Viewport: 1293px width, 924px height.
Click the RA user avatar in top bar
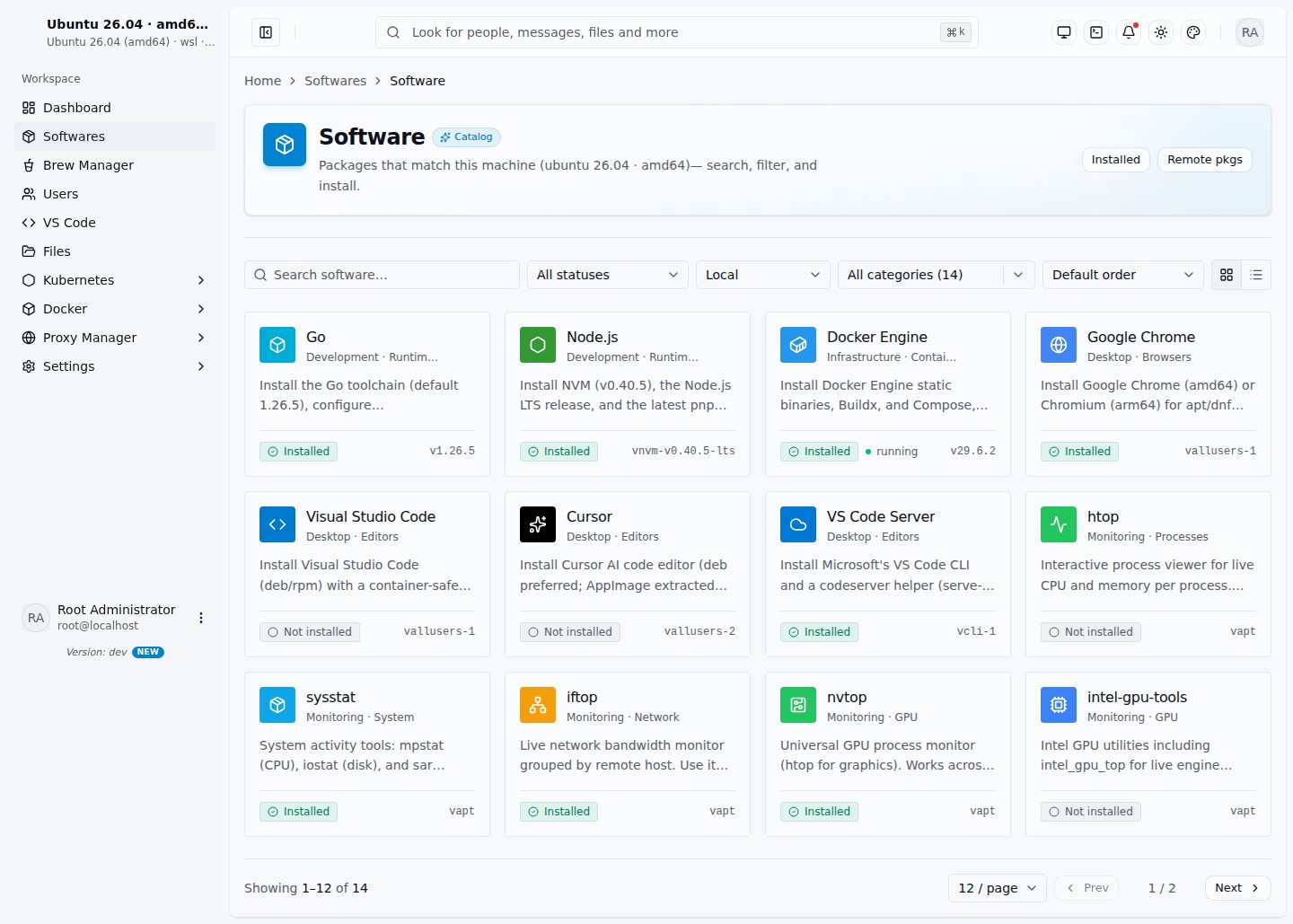pos(1250,32)
